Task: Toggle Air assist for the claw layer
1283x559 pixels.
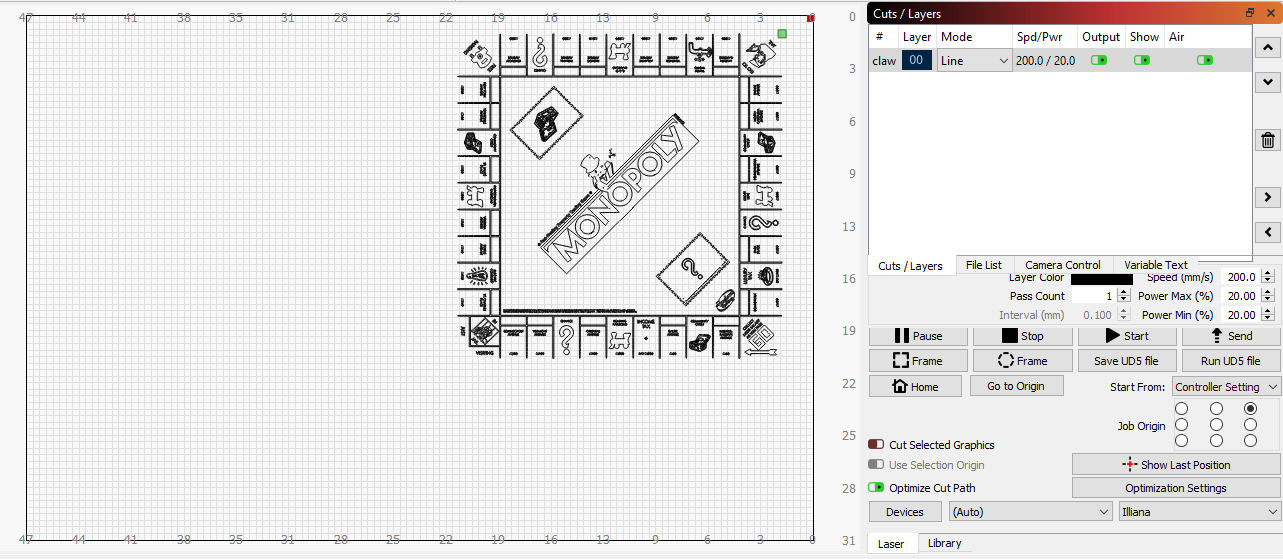Action: [1205, 61]
